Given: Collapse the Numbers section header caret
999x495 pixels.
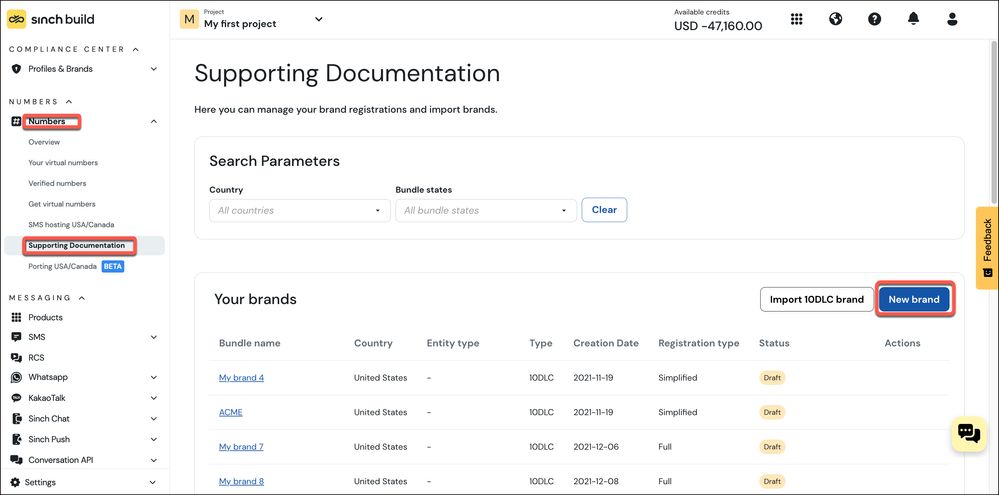Looking at the screenshot, I should pyautogui.click(x=69, y=101).
